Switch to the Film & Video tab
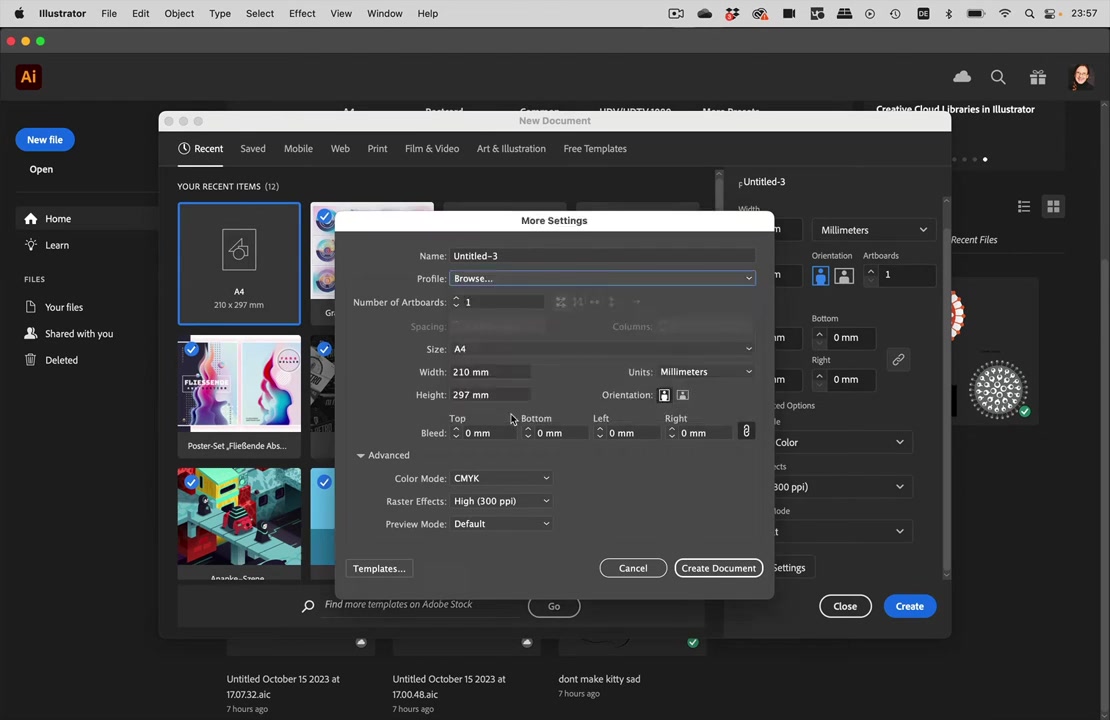 pos(432,149)
